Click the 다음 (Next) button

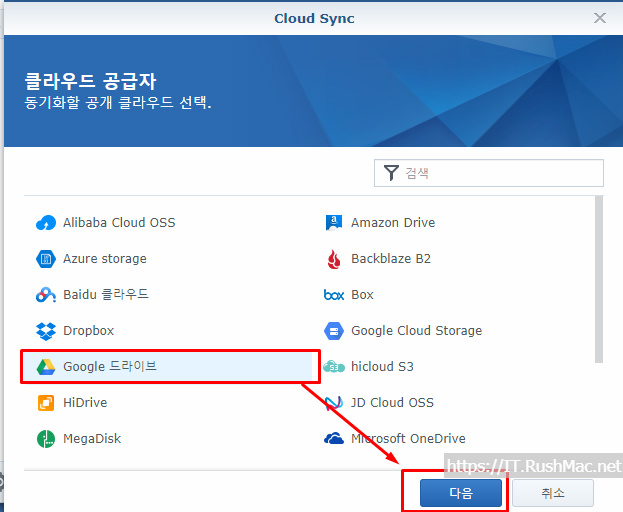click(461, 493)
